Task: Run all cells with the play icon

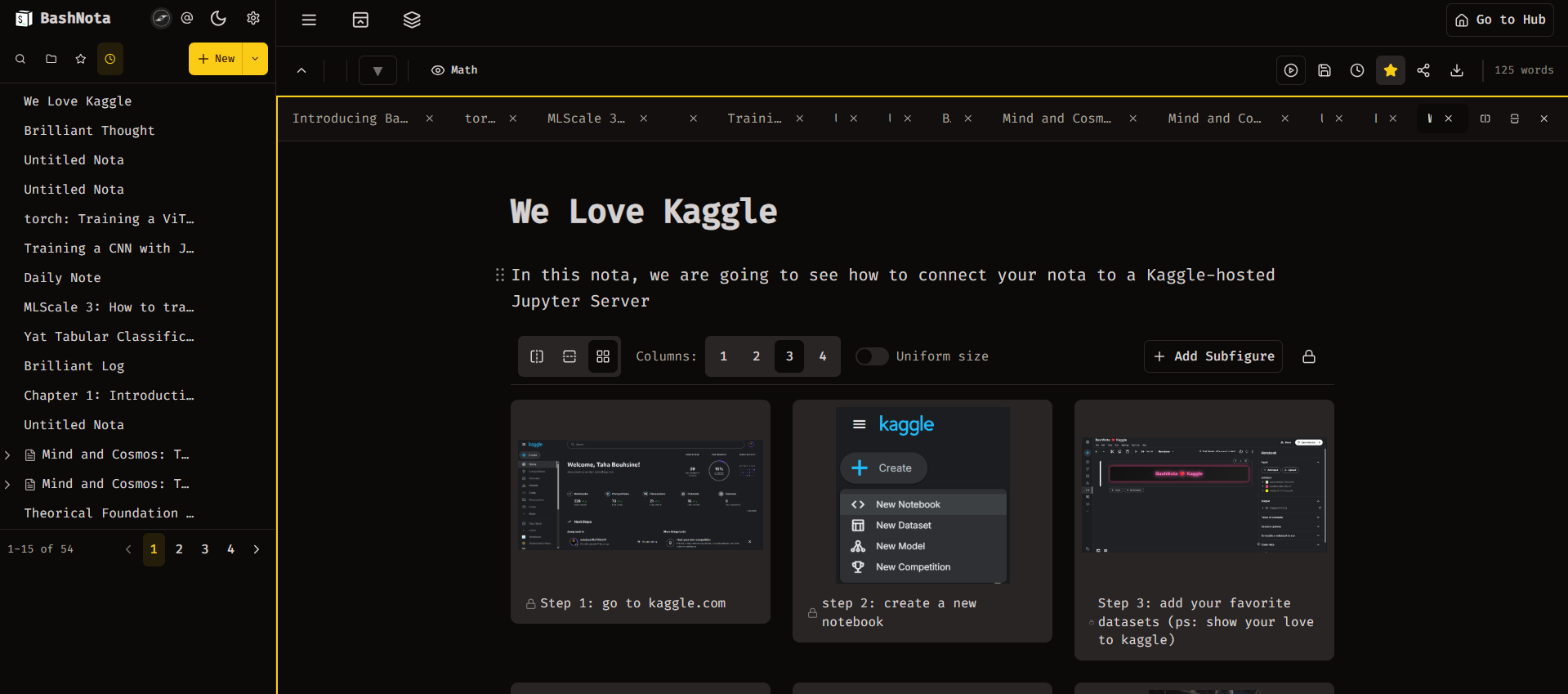Action: tap(1291, 70)
